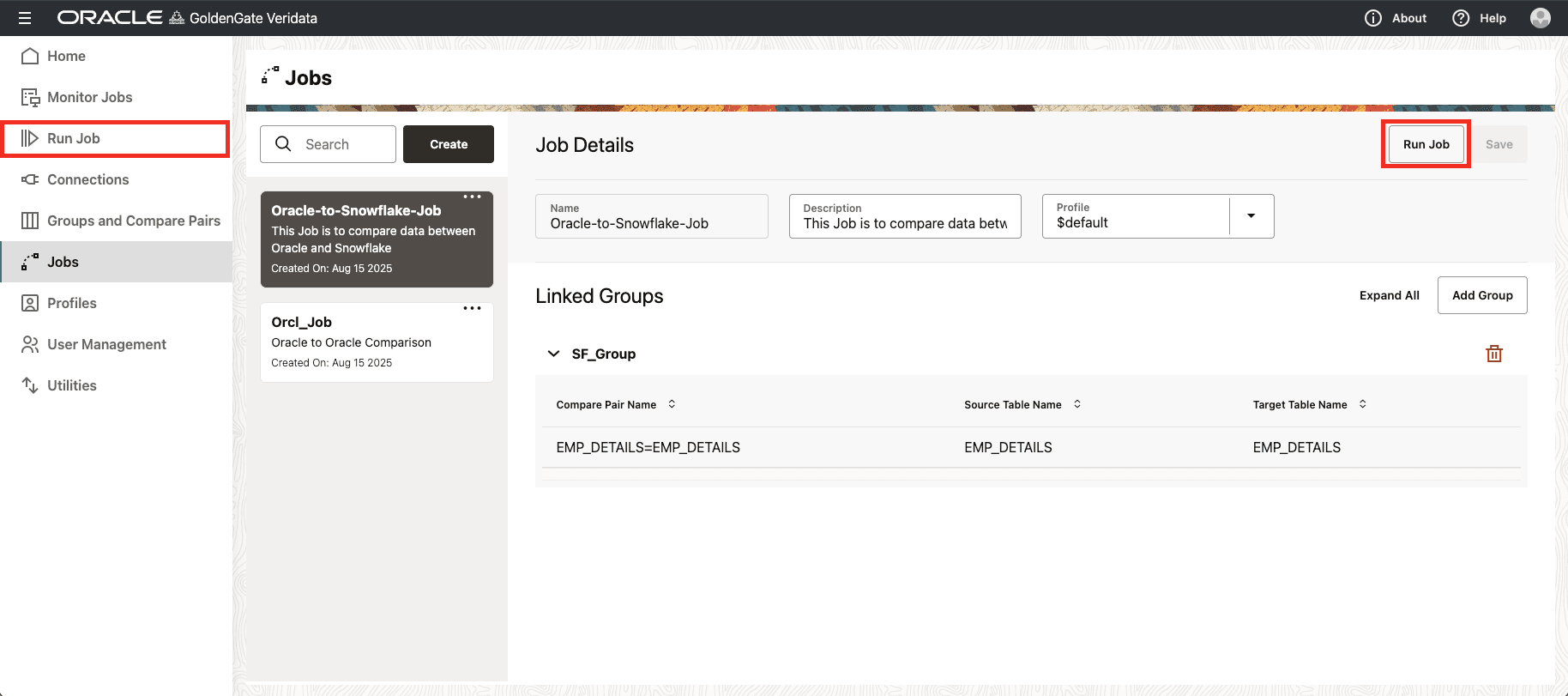Image resolution: width=1568 pixels, height=696 pixels.
Task: Click the Help link text
Action: [1493, 18]
